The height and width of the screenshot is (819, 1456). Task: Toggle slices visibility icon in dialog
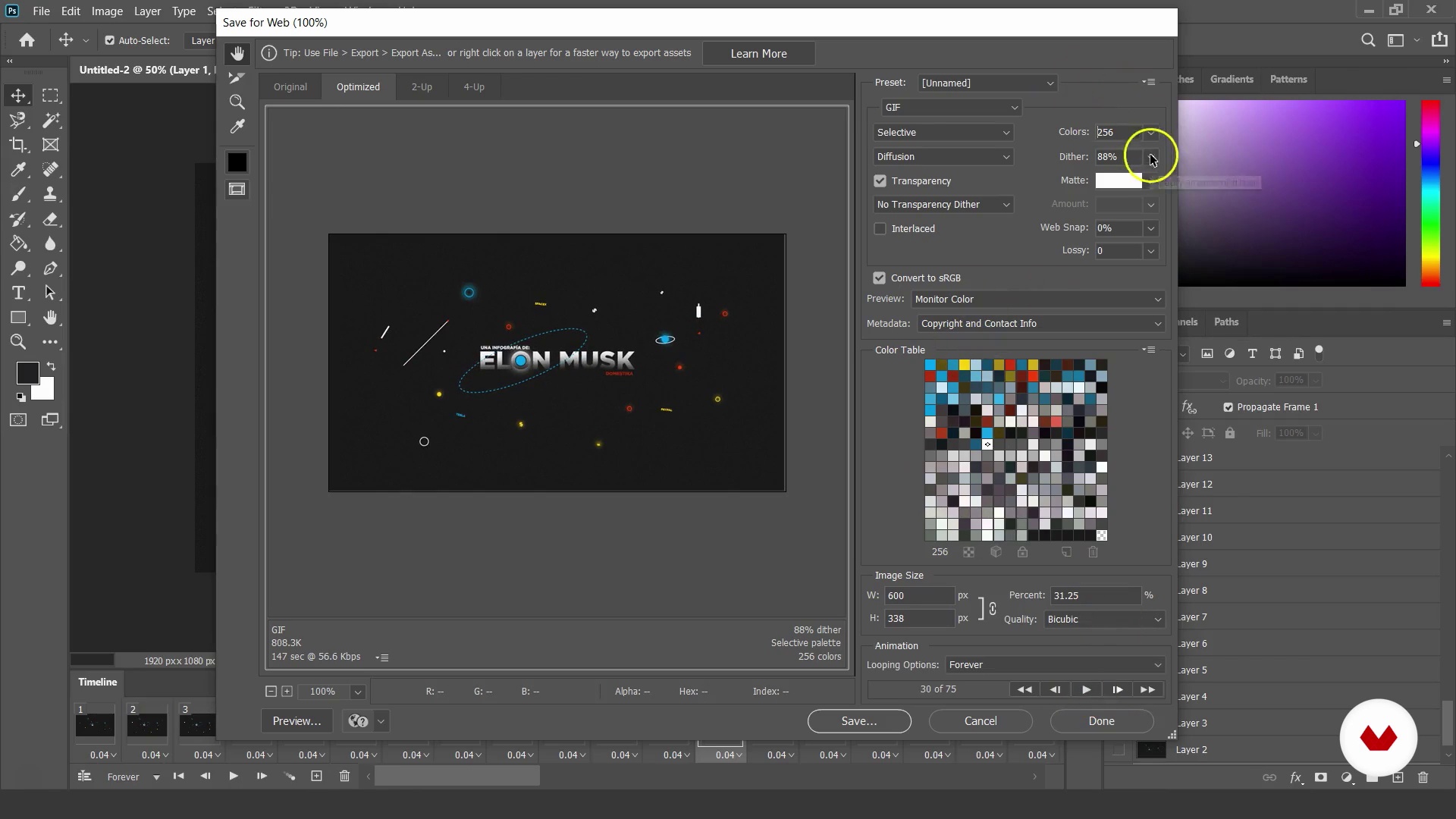tap(237, 190)
